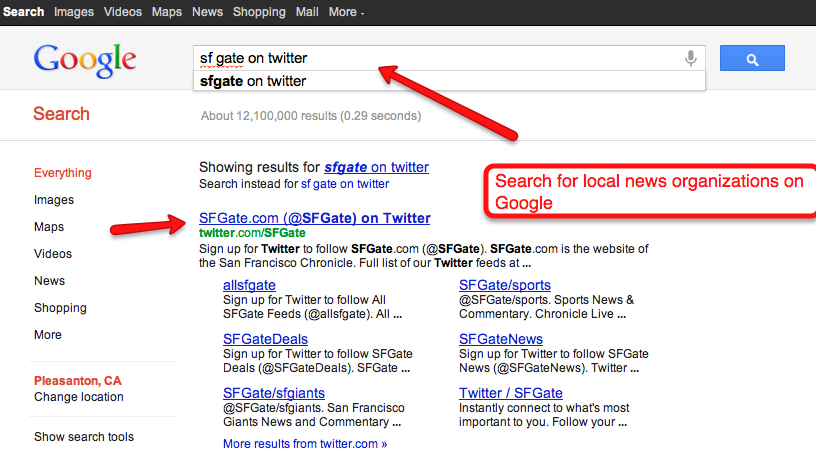Open Images in the top navigation bar

click(x=75, y=12)
